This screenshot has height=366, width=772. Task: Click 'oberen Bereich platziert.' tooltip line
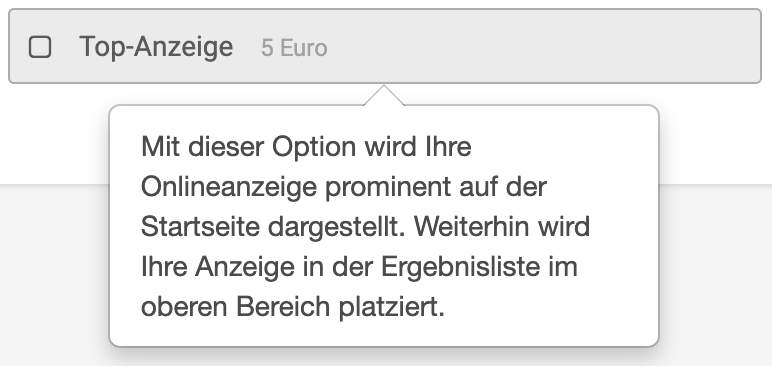292,307
